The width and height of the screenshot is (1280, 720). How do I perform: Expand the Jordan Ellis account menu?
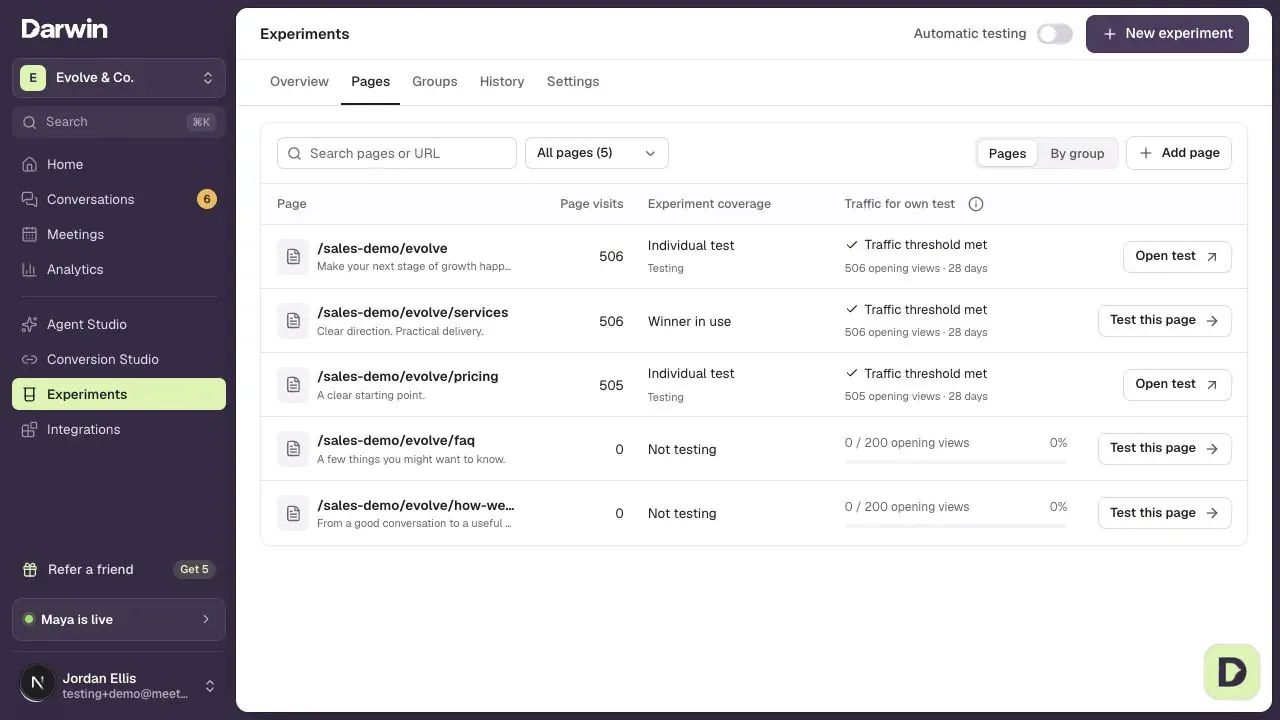click(119, 685)
